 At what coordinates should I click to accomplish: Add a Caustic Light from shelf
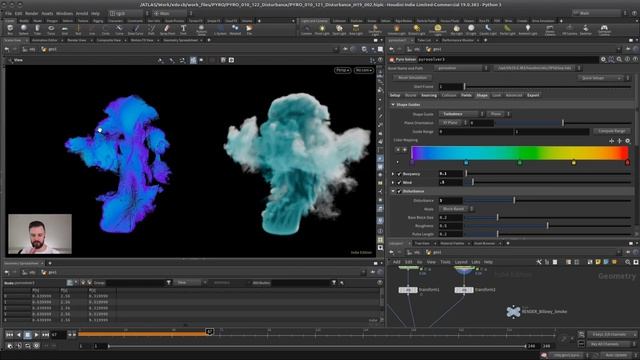pyautogui.click(x=487, y=30)
